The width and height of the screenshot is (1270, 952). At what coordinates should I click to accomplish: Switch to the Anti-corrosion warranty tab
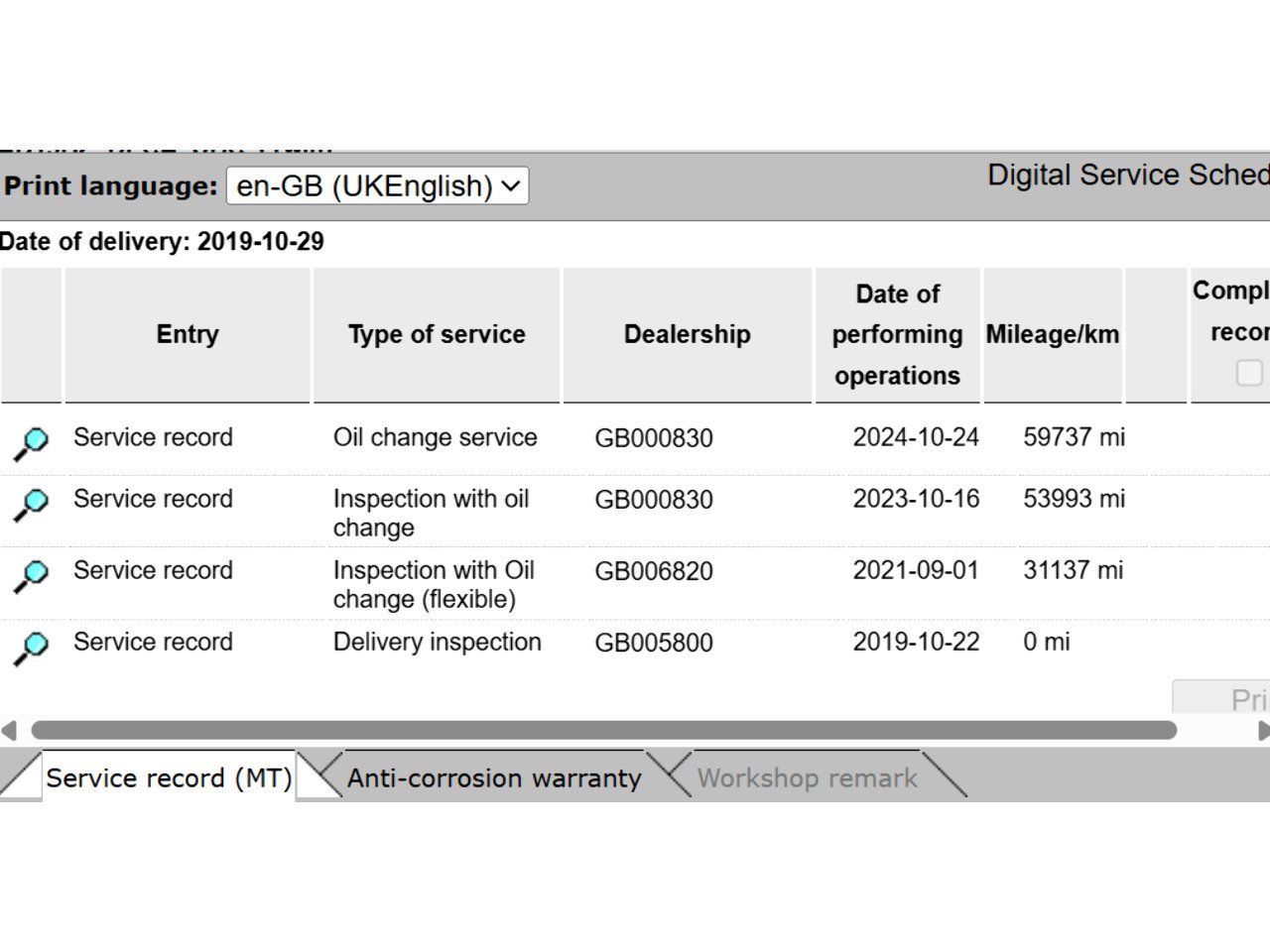[493, 778]
